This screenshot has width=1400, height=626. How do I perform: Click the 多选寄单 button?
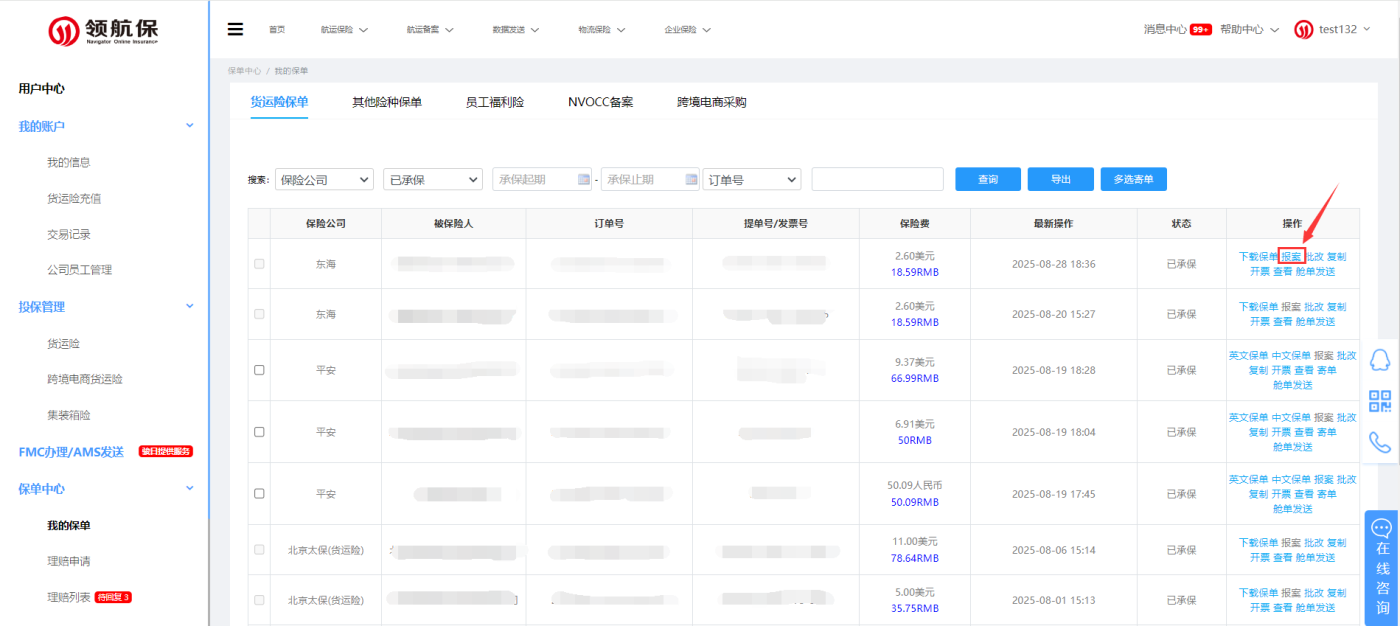click(1134, 179)
